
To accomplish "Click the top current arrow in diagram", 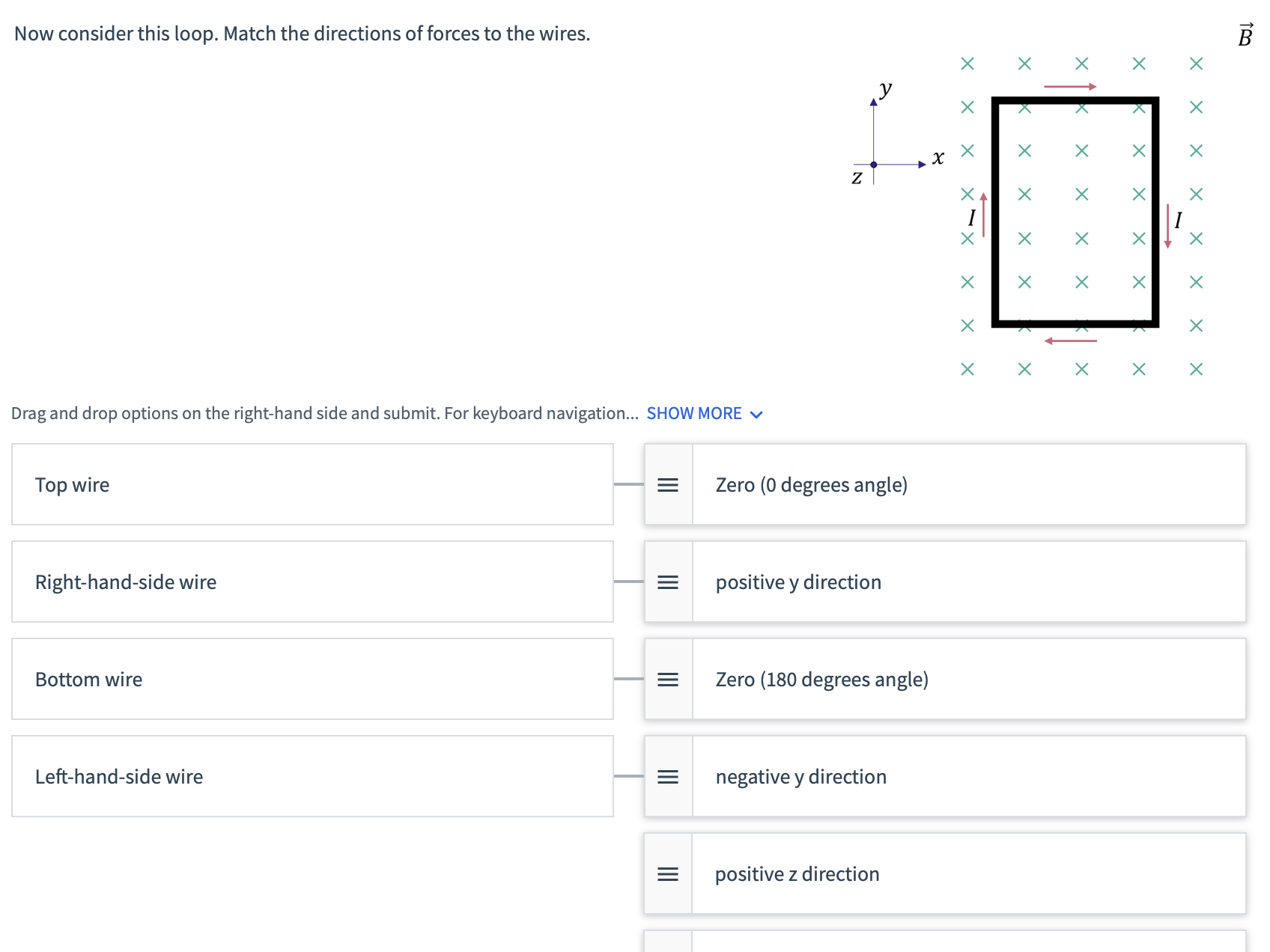I will tap(1070, 87).
